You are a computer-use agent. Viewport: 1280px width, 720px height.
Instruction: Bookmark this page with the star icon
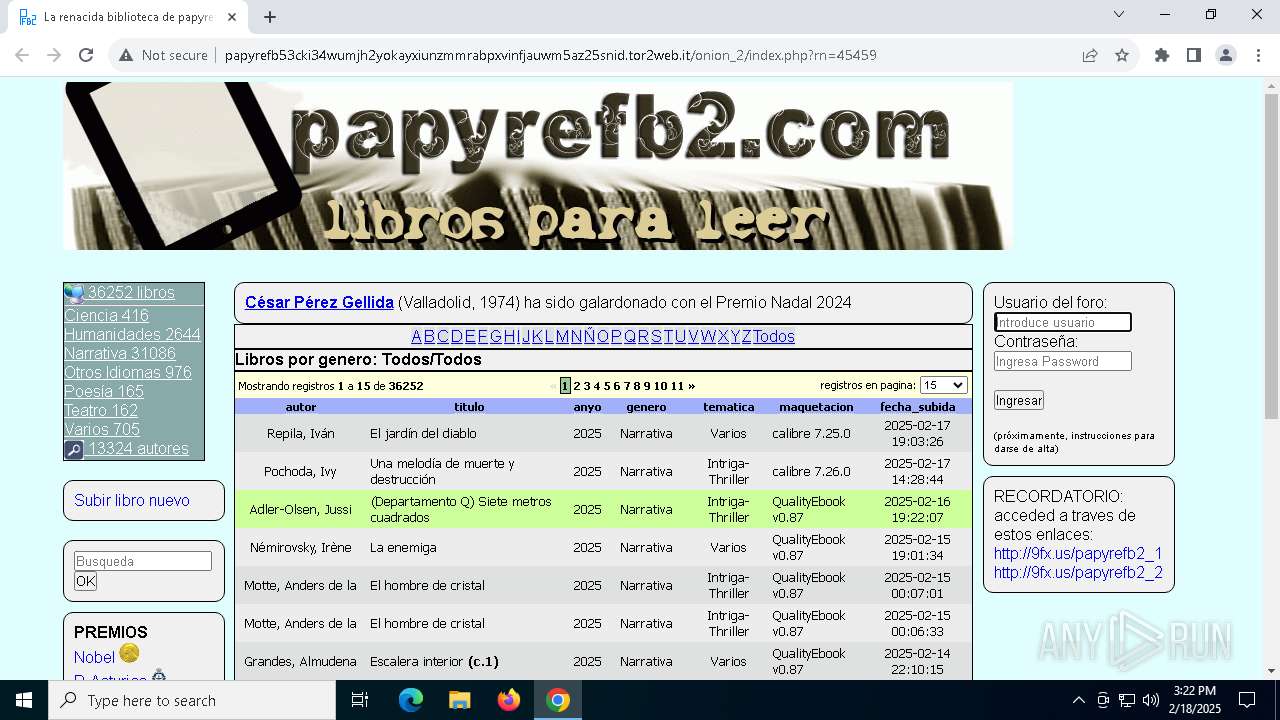pos(1122,56)
